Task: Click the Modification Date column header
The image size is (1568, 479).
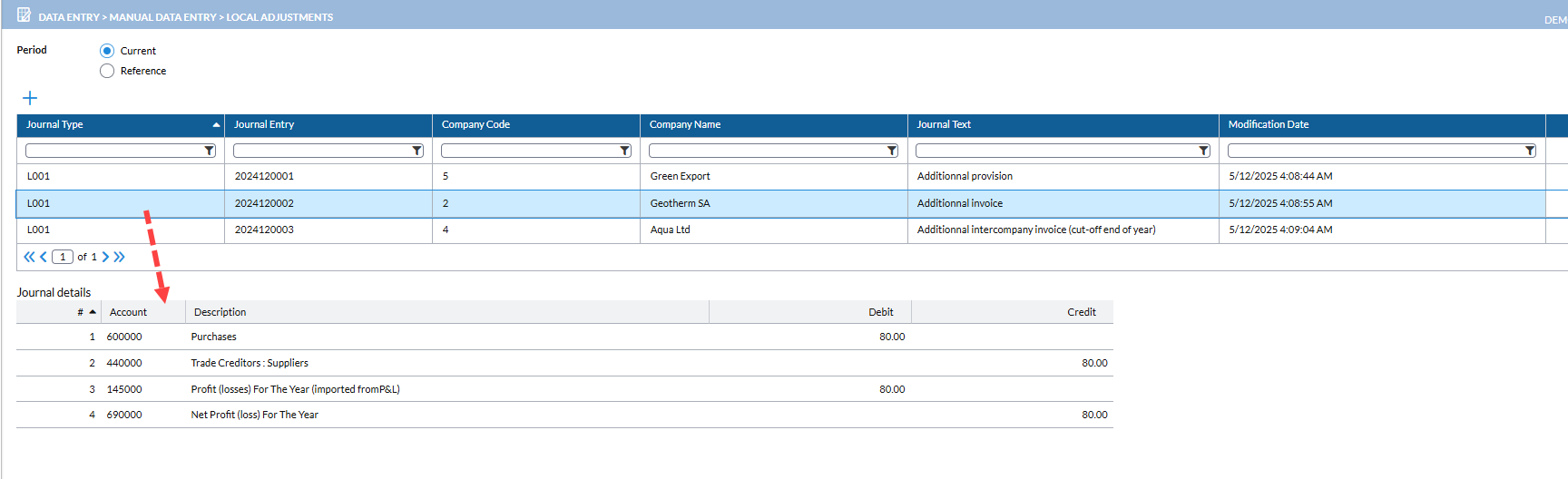Action: click(x=1268, y=124)
